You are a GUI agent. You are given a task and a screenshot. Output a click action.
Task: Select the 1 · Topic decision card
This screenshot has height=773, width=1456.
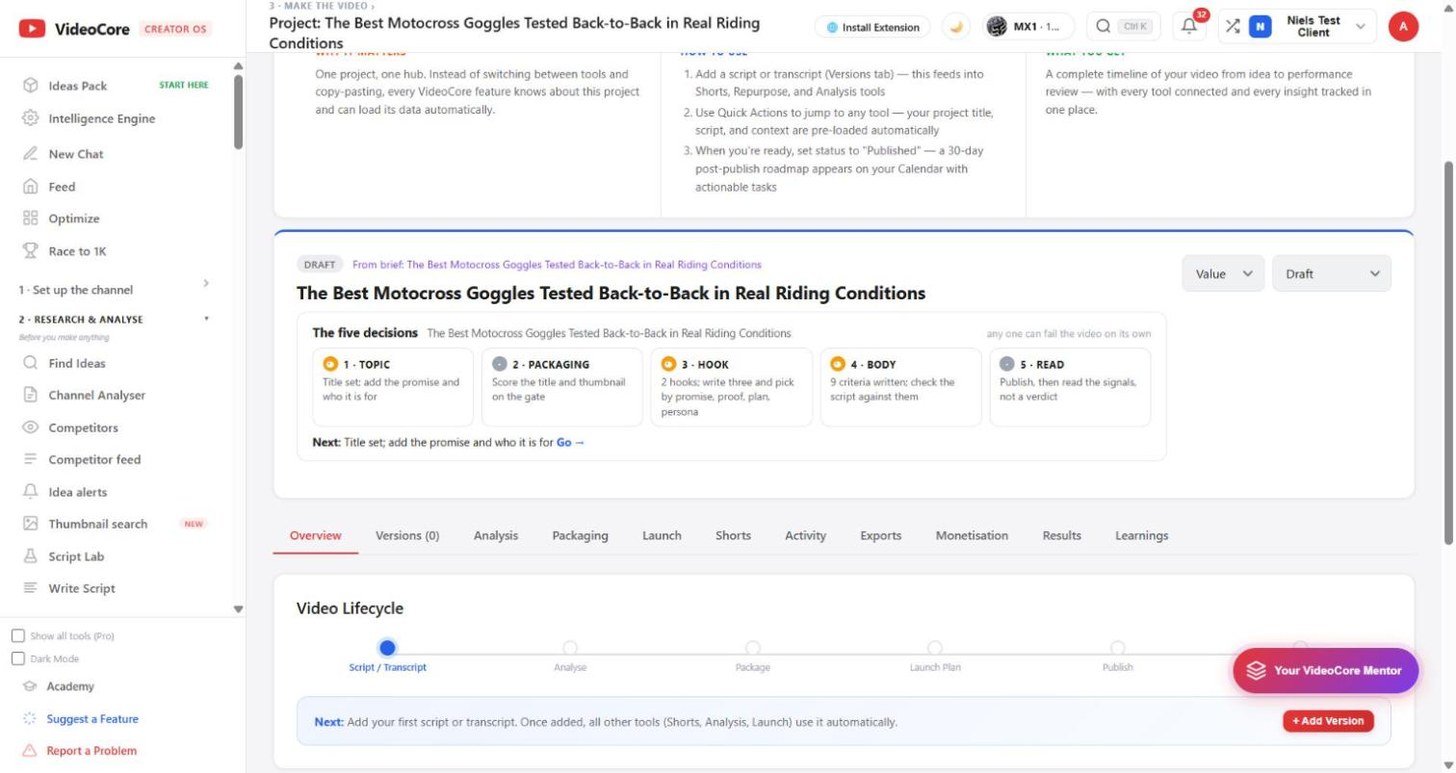pyautogui.click(x=393, y=387)
